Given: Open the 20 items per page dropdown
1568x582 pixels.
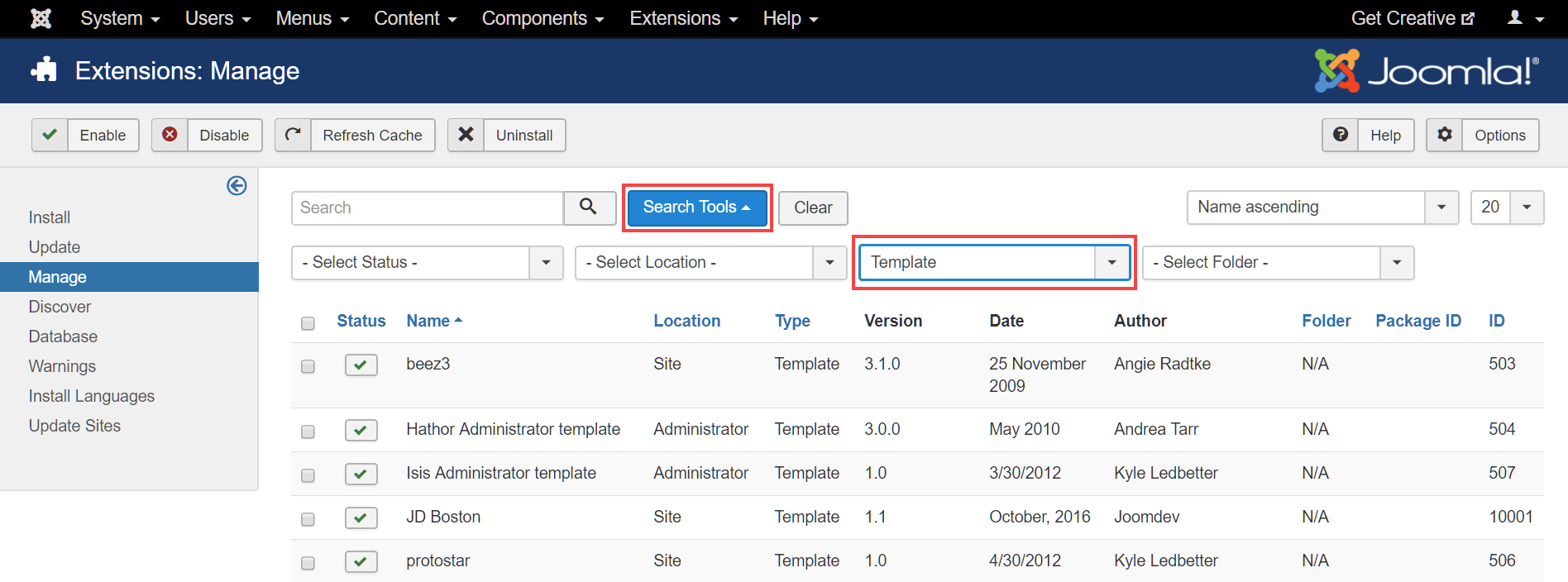Looking at the screenshot, I should click(x=1508, y=208).
